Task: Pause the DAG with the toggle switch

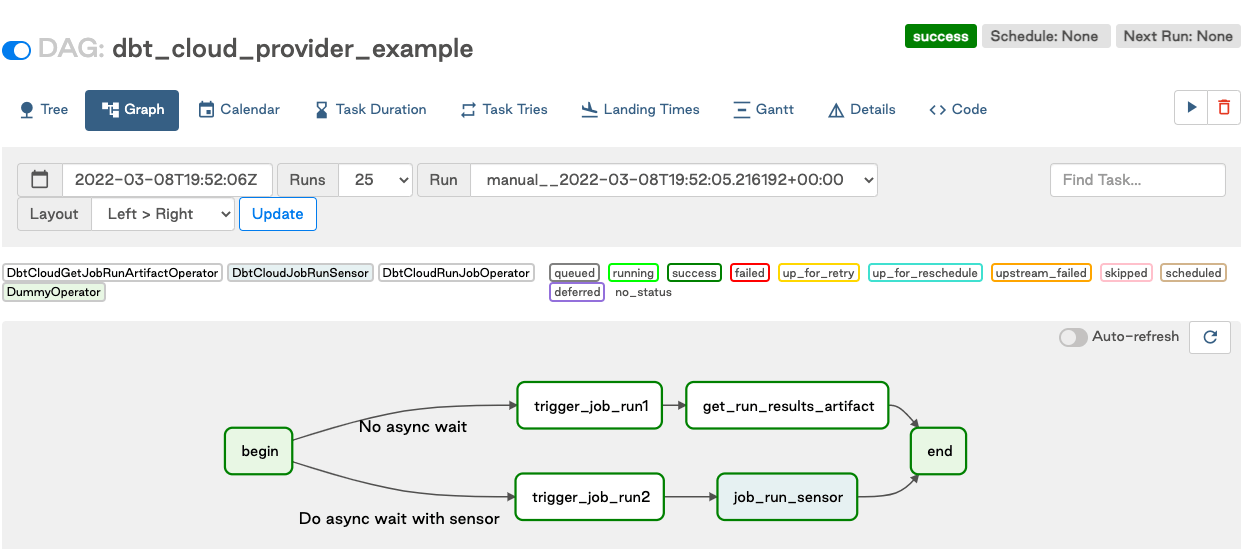Action: [x=17, y=50]
